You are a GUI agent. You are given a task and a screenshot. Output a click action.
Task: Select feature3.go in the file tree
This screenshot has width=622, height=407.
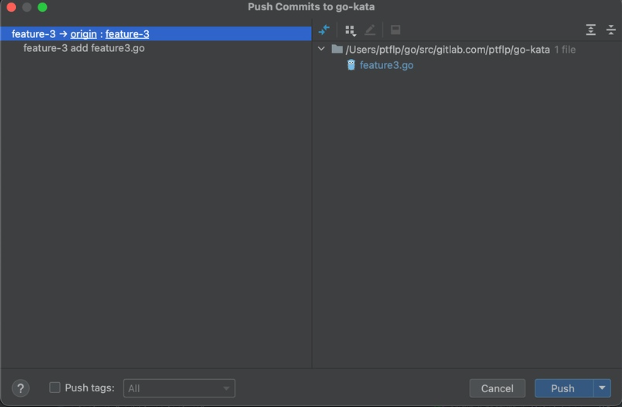click(x=386, y=65)
